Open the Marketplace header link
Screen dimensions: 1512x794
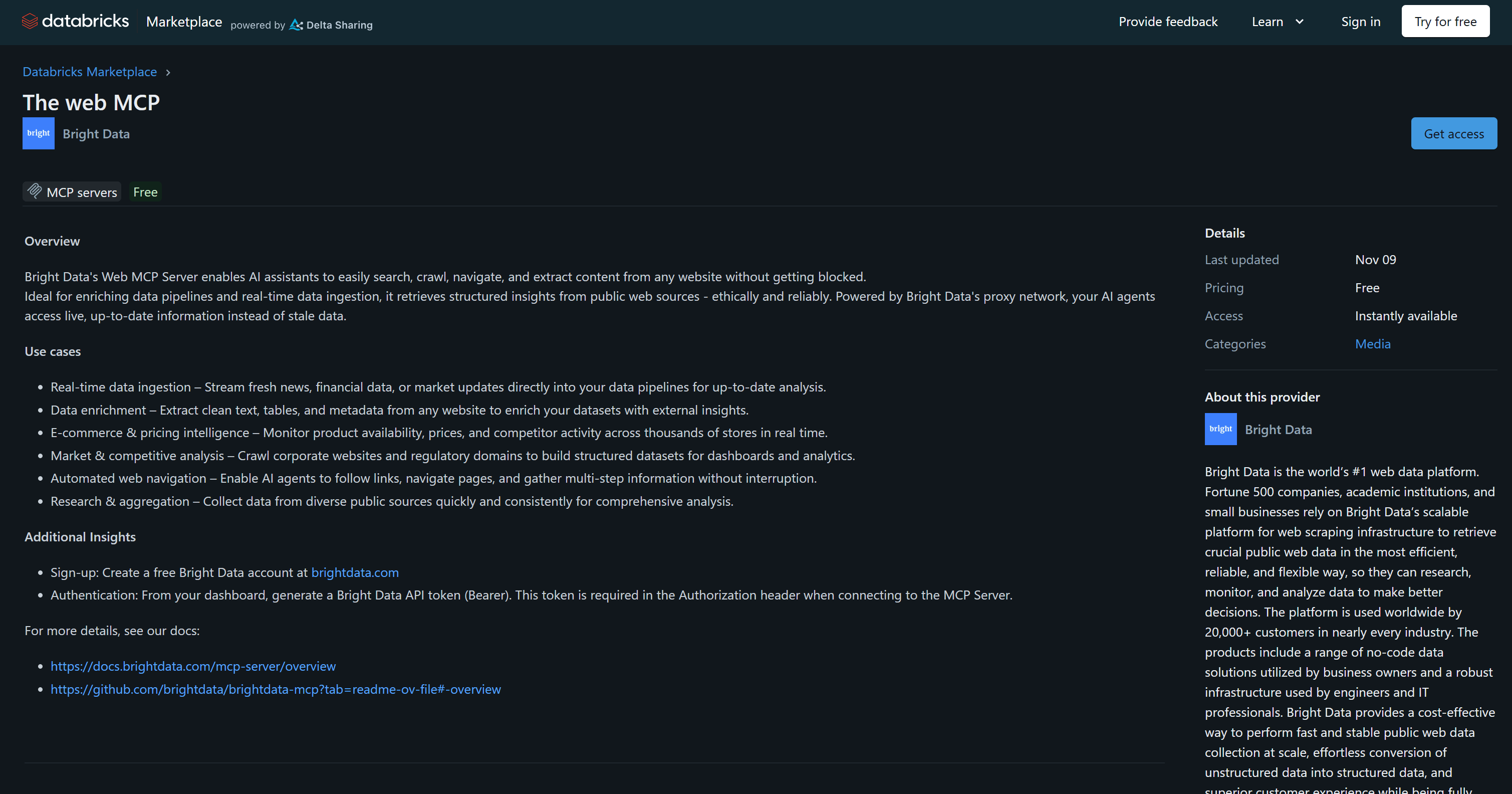[184, 22]
